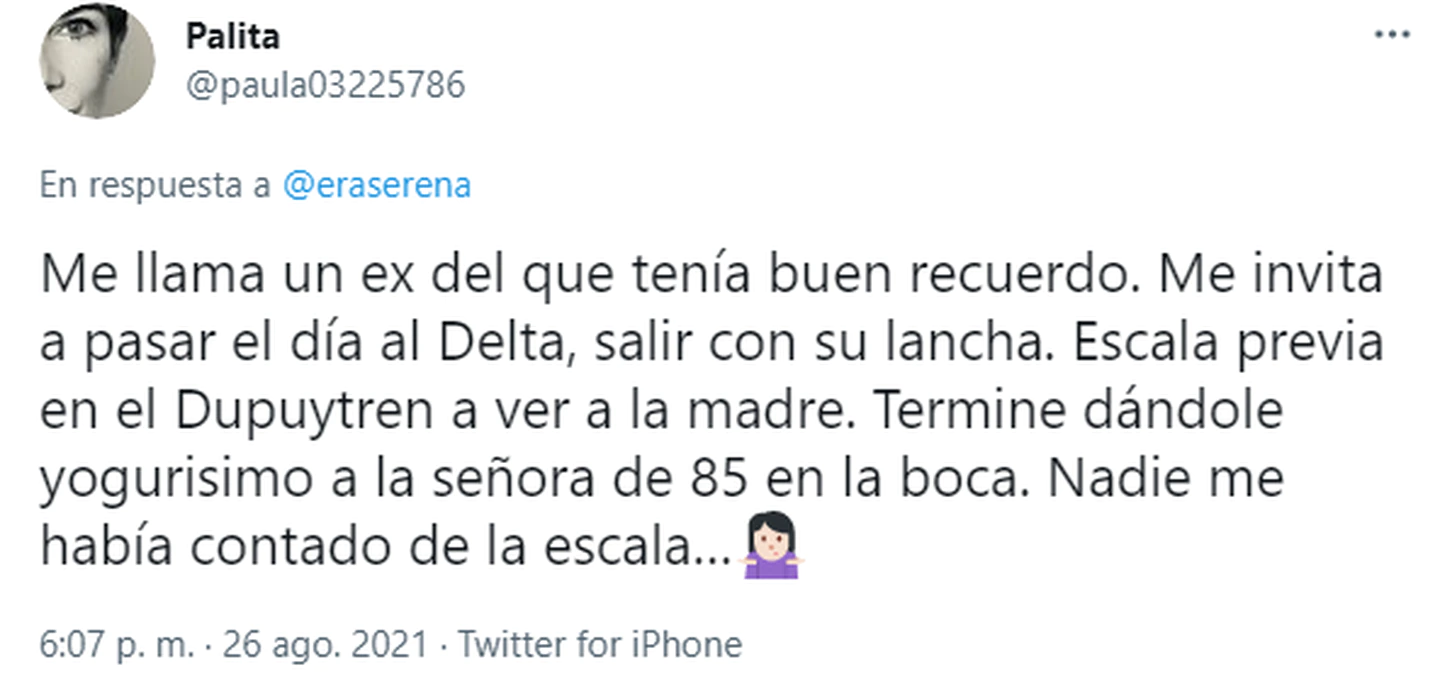This screenshot has height=691, width=1440.
Task: Open the three-dot more options menu
Action: 1391,35
